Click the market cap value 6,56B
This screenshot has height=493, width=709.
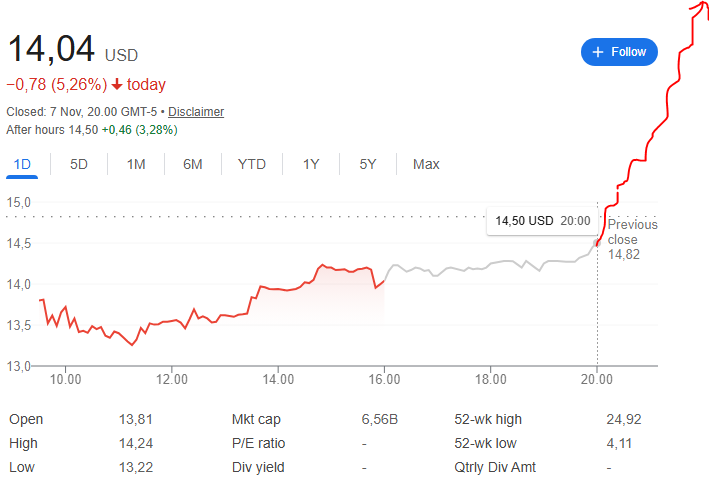coord(379,419)
